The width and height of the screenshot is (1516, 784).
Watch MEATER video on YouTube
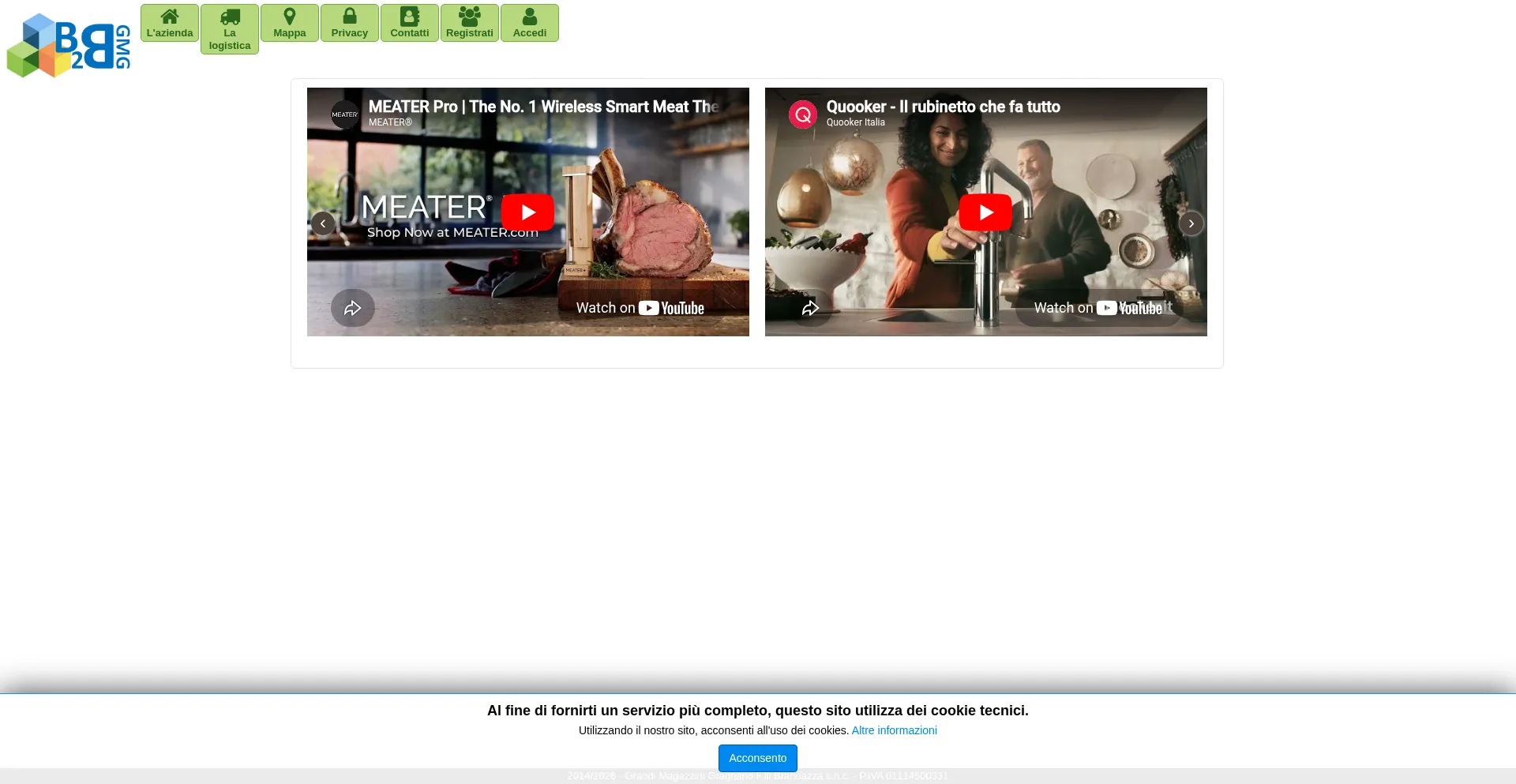(640, 308)
